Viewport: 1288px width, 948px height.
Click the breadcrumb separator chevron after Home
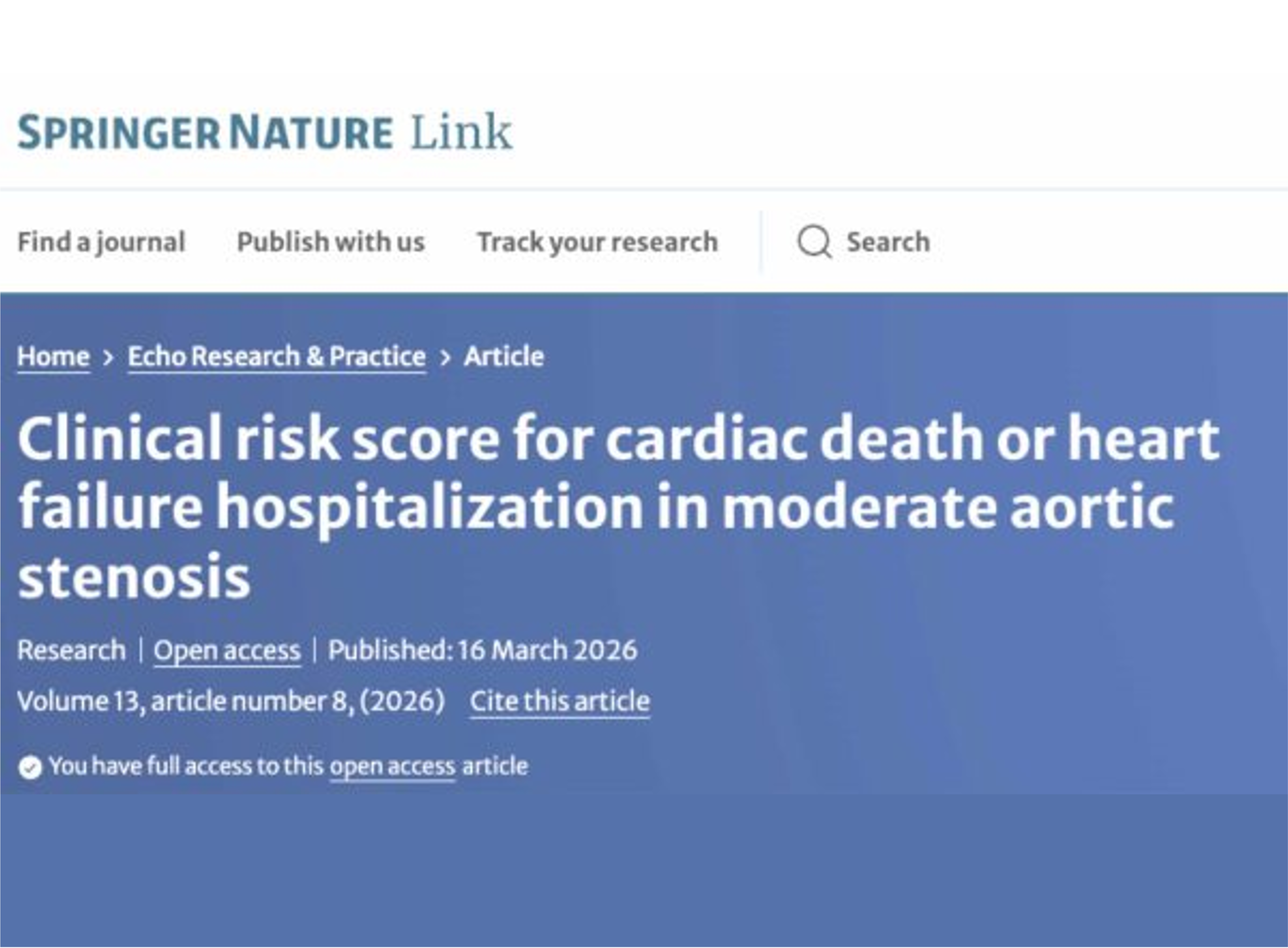click(110, 357)
